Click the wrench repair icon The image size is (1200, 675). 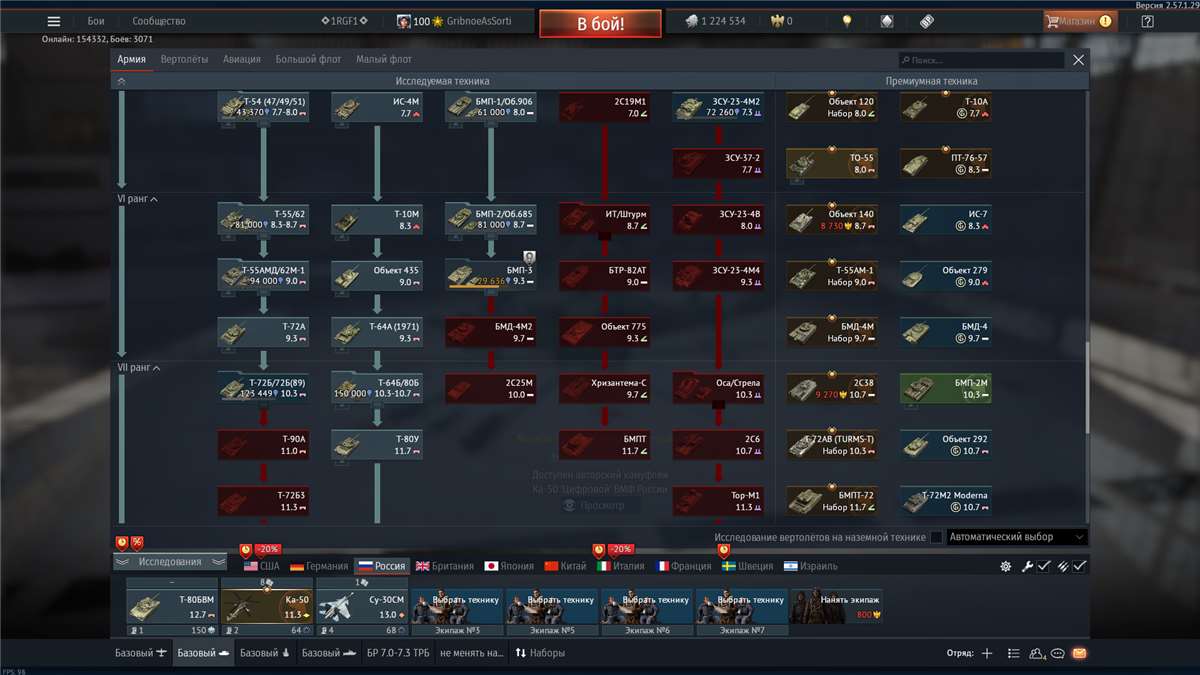pos(1027,566)
